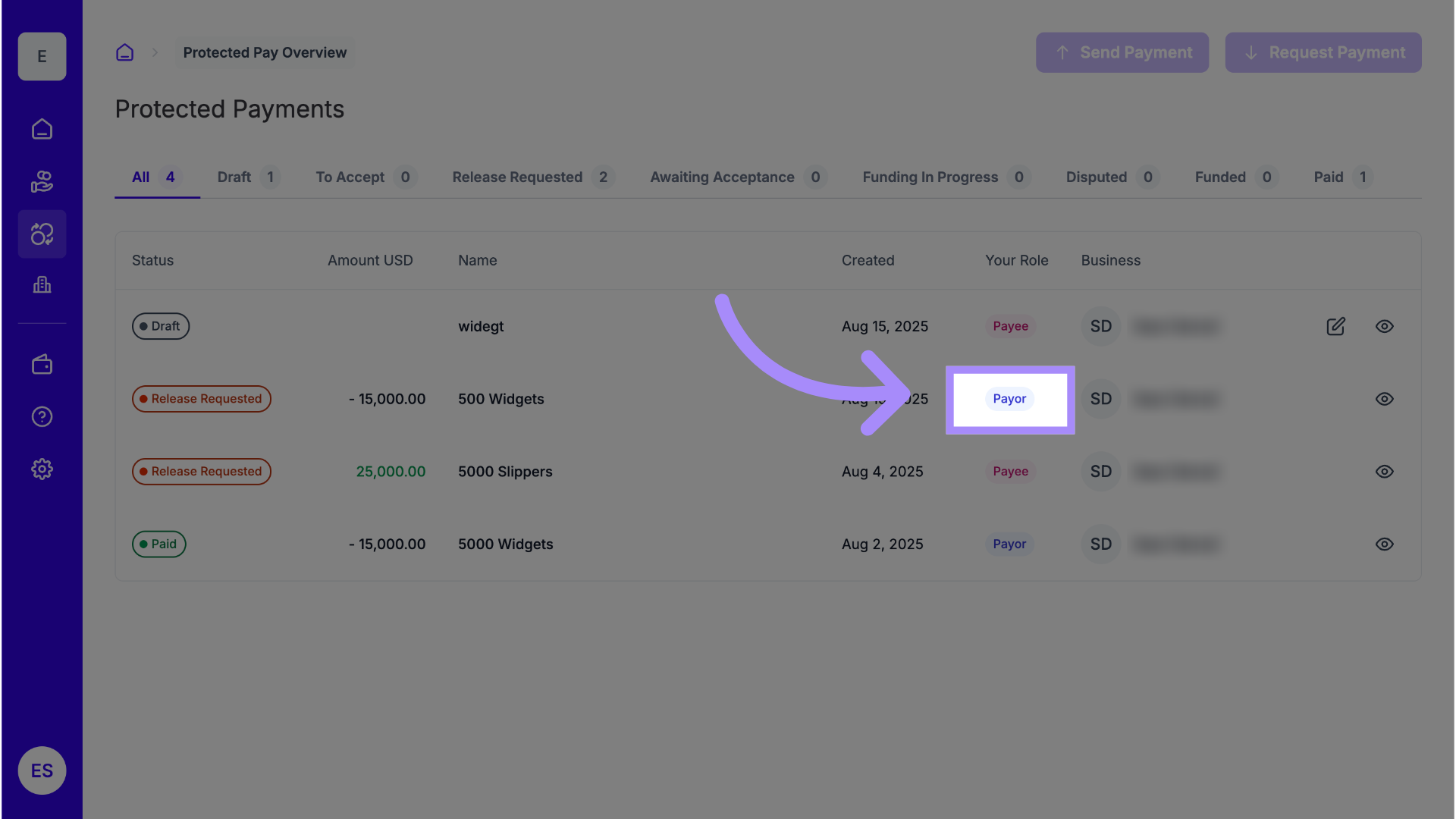Screen dimensions: 1456x819
Task: Open the help question mark icon
Action: coord(42,417)
